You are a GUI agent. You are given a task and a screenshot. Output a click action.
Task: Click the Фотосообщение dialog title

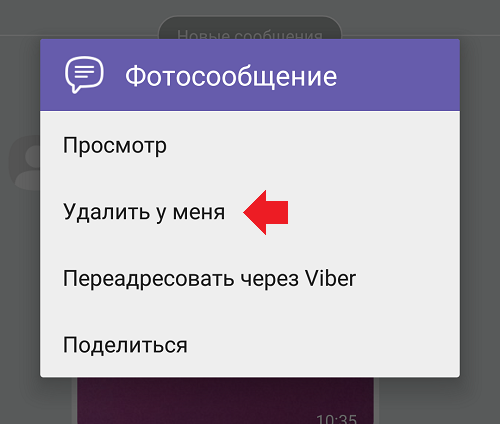coord(231,77)
